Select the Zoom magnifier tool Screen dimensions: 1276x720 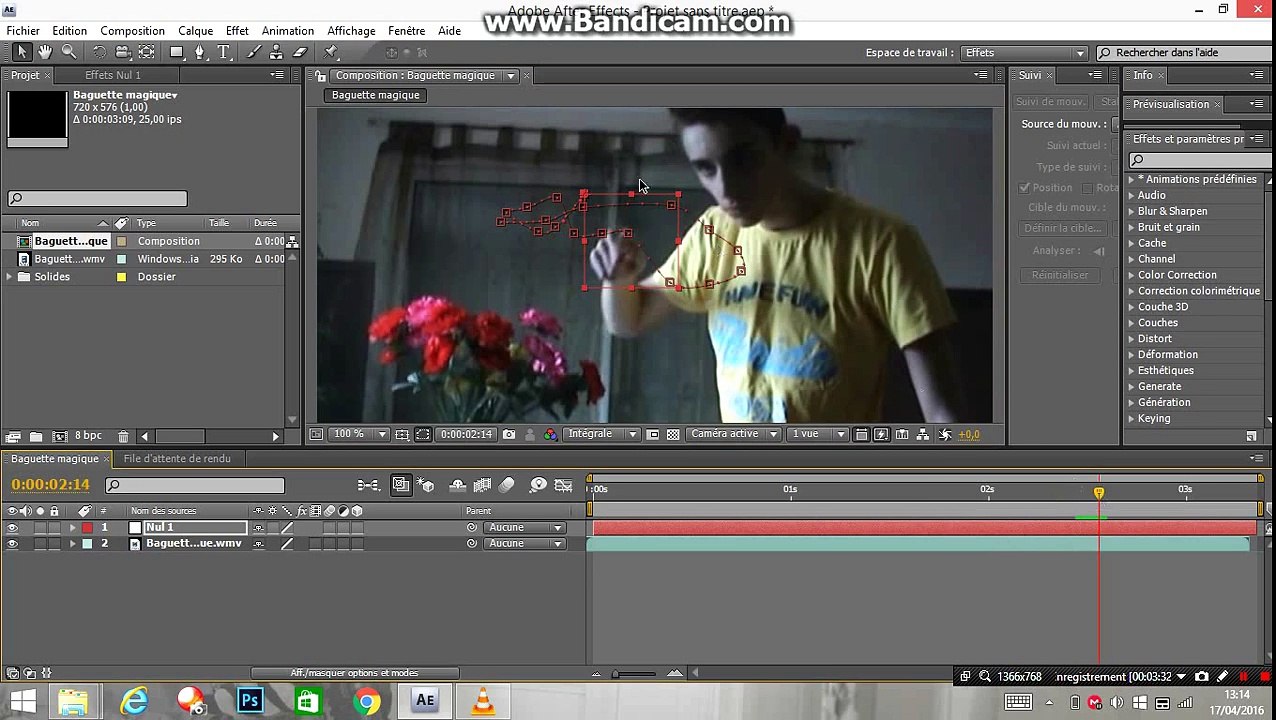(x=69, y=52)
